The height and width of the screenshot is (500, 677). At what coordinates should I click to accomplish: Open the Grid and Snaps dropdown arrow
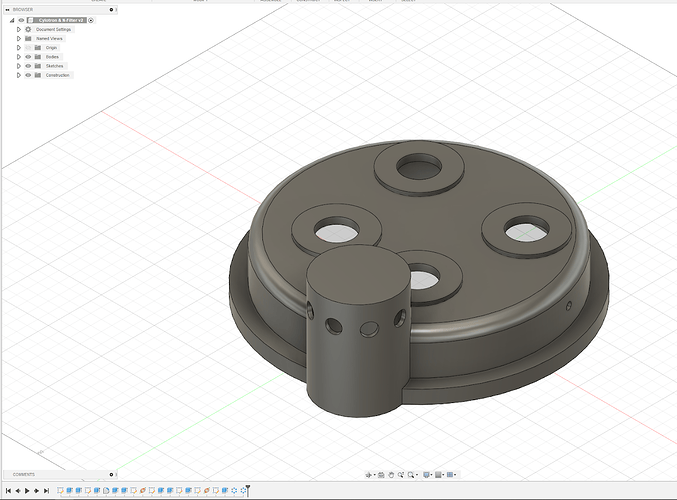443,475
